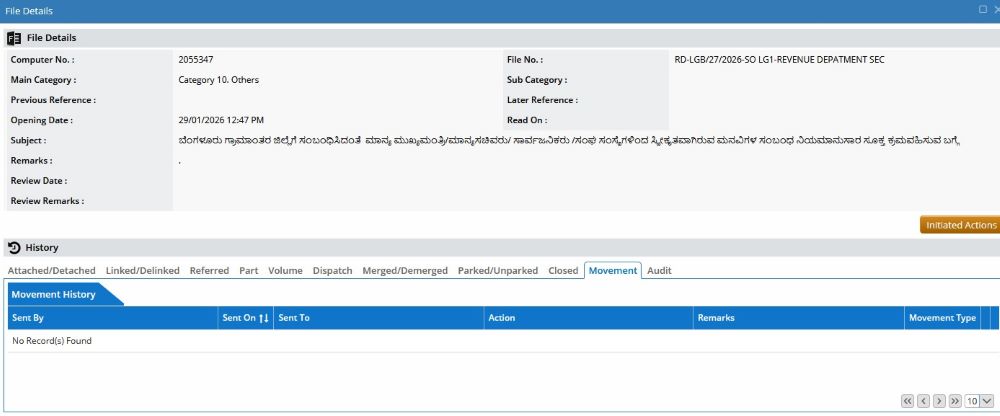Go to previous page of results
1000x416 pixels.
pyautogui.click(x=924, y=401)
